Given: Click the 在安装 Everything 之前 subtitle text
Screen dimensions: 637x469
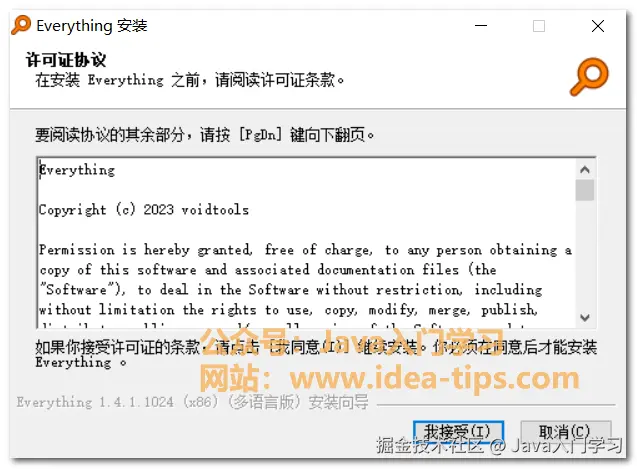Looking at the screenshot, I should [x=189, y=80].
